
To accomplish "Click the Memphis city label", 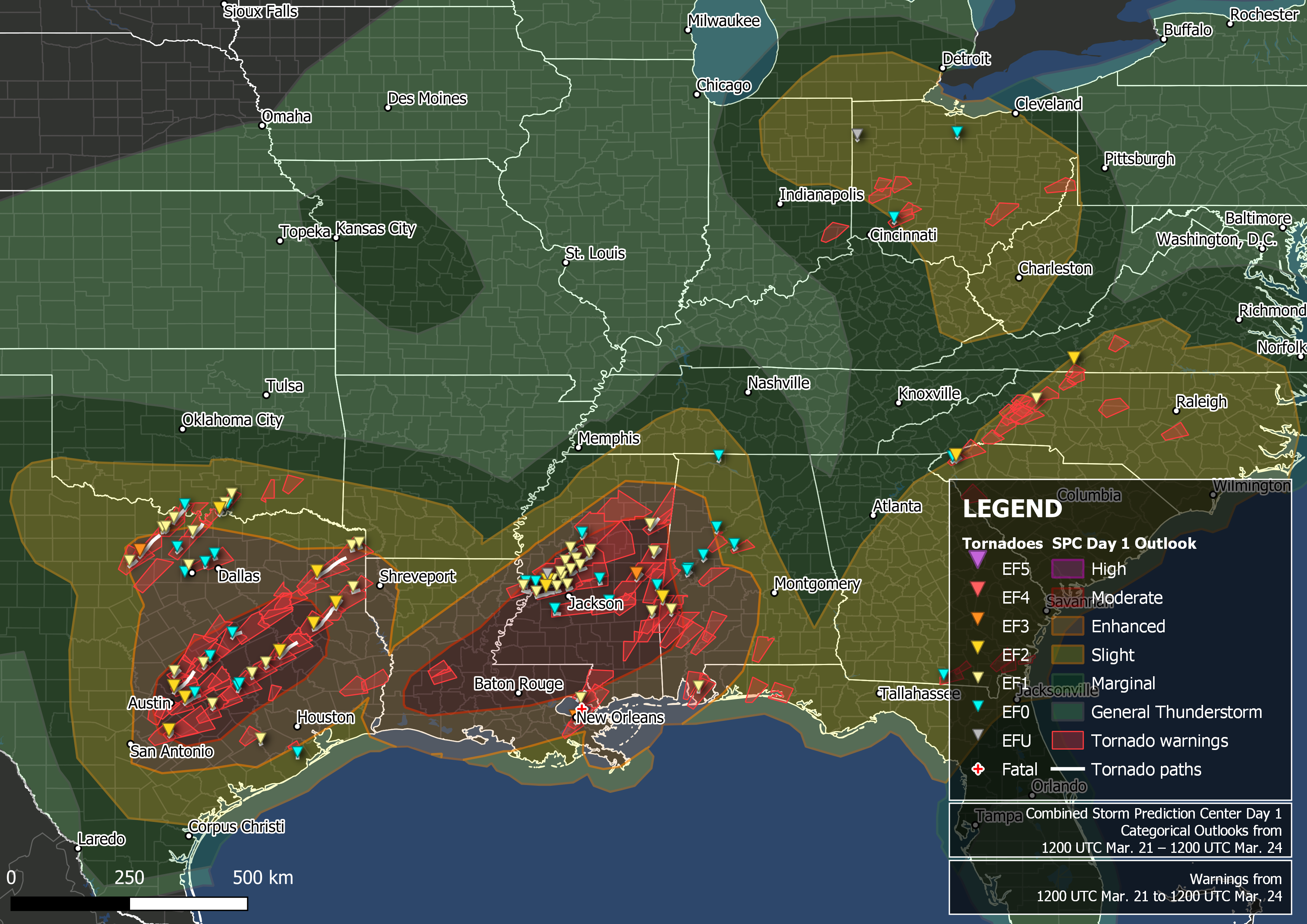I will pos(609,439).
